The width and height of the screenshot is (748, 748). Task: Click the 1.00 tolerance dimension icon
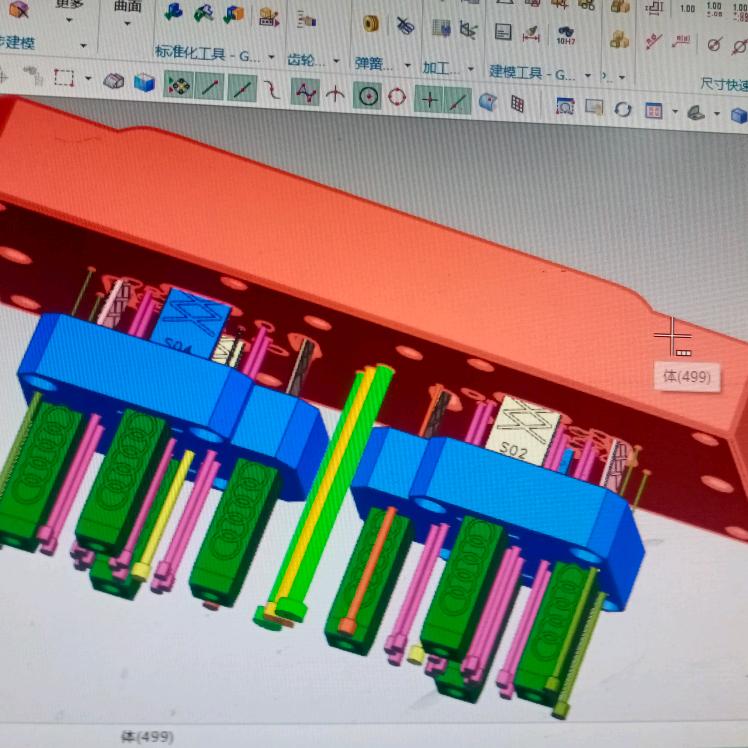pos(714,10)
